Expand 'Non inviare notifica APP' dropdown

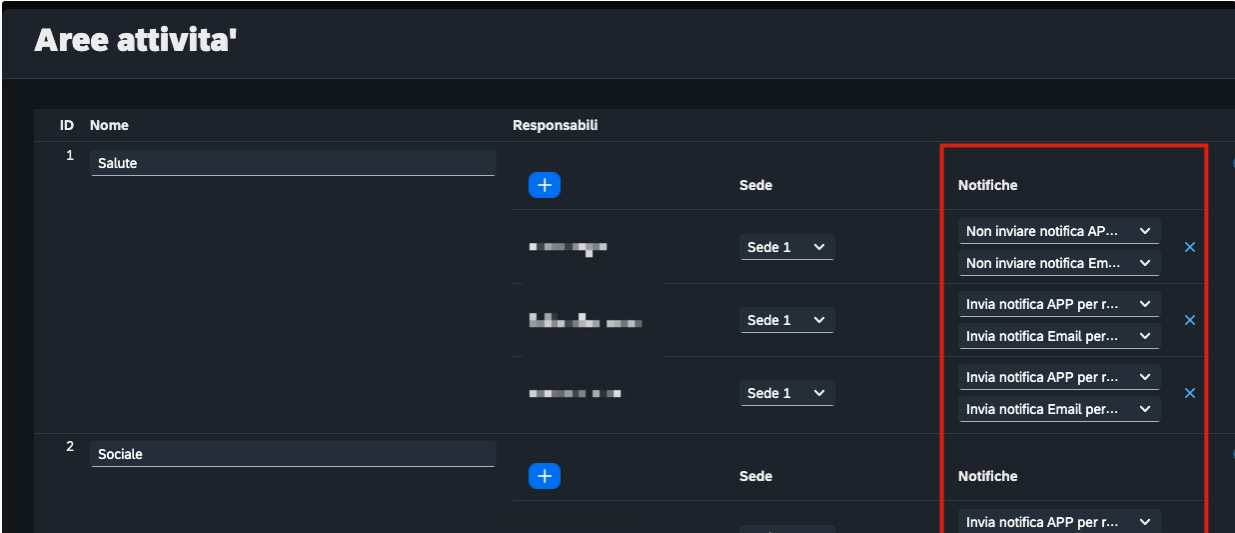[x=1058, y=231]
